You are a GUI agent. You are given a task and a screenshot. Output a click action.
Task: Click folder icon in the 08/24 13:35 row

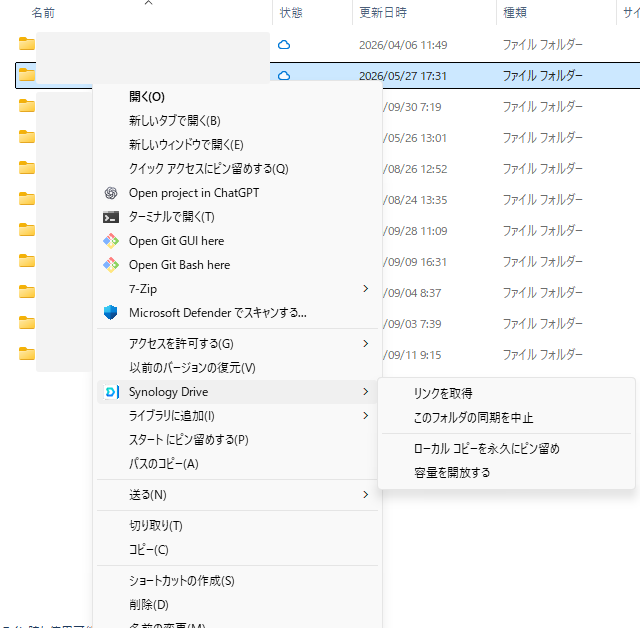point(27,199)
